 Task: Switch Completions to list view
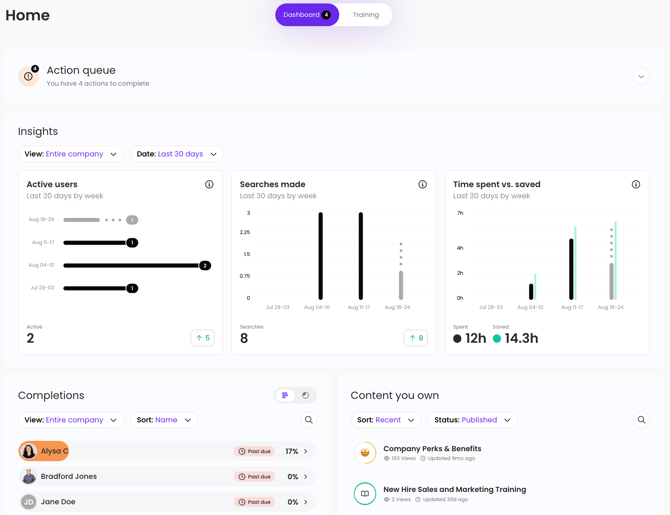tap(285, 396)
